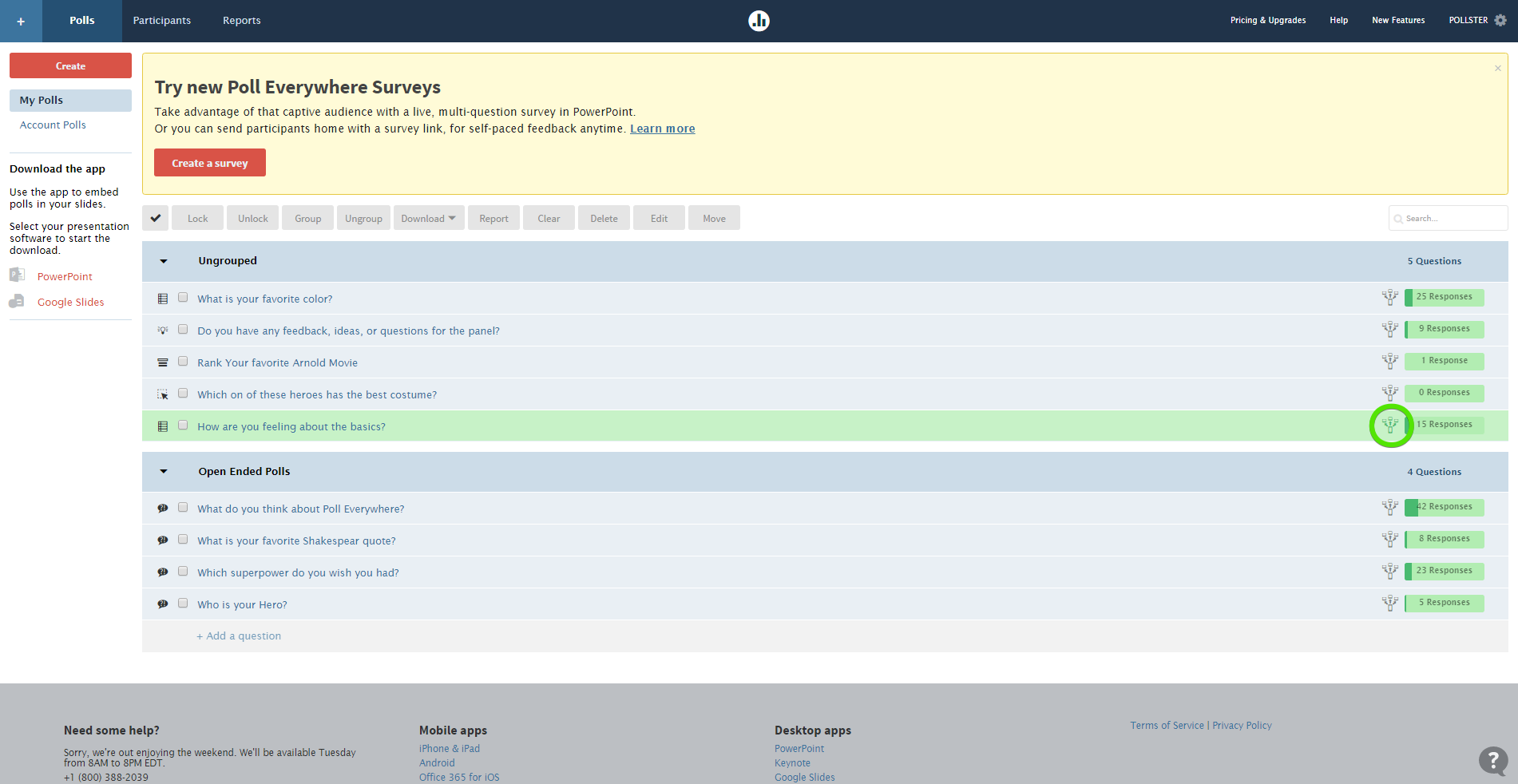The height and width of the screenshot is (784, 1518).
Task: Open the Reports tab
Action: pyautogui.click(x=242, y=21)
